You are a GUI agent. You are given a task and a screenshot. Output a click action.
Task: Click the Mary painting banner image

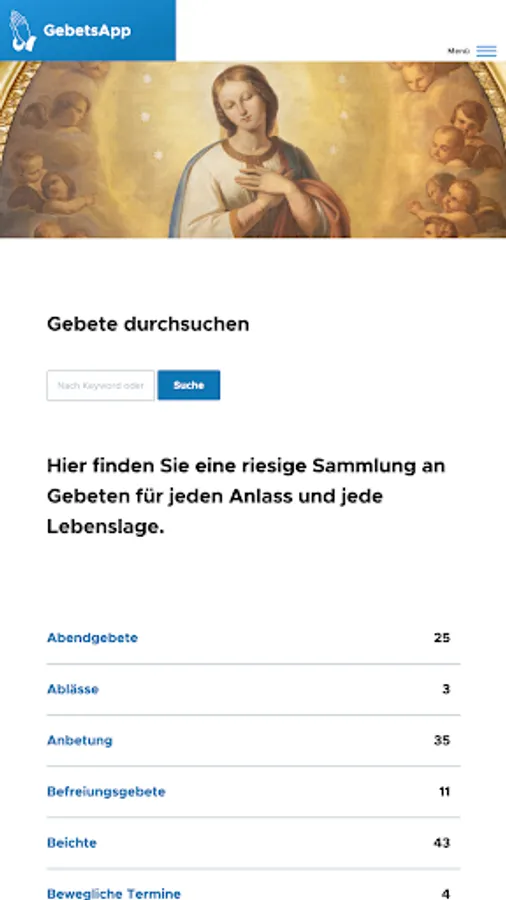253,149
